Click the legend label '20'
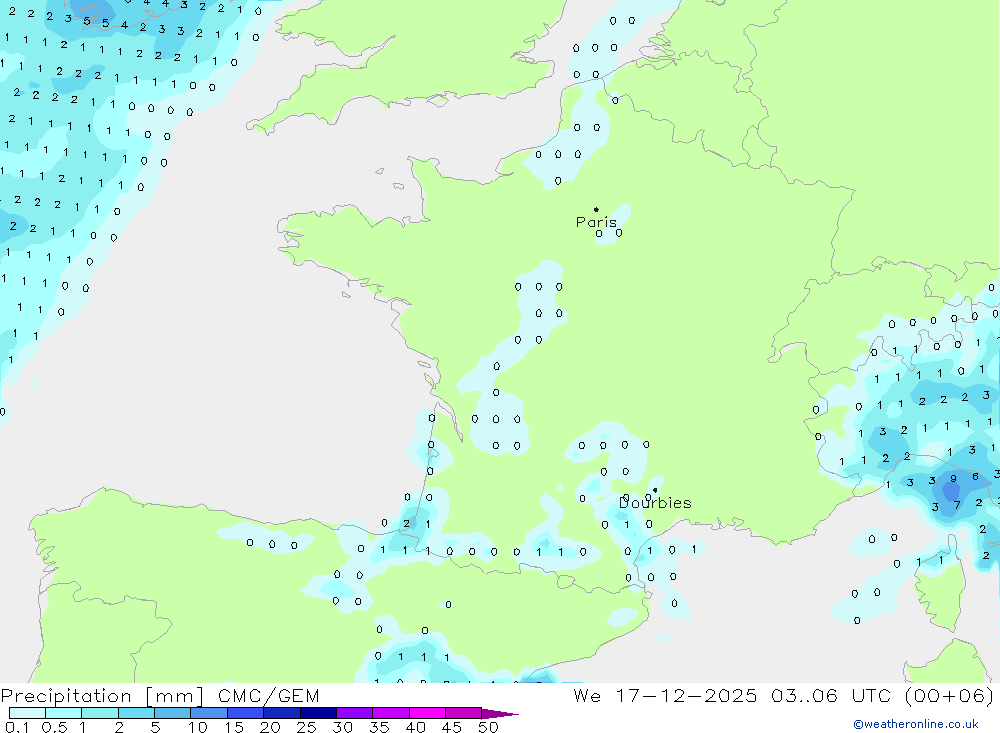Image resolution: width=1000 pixels, height=733 pixels. pos(270,727)
